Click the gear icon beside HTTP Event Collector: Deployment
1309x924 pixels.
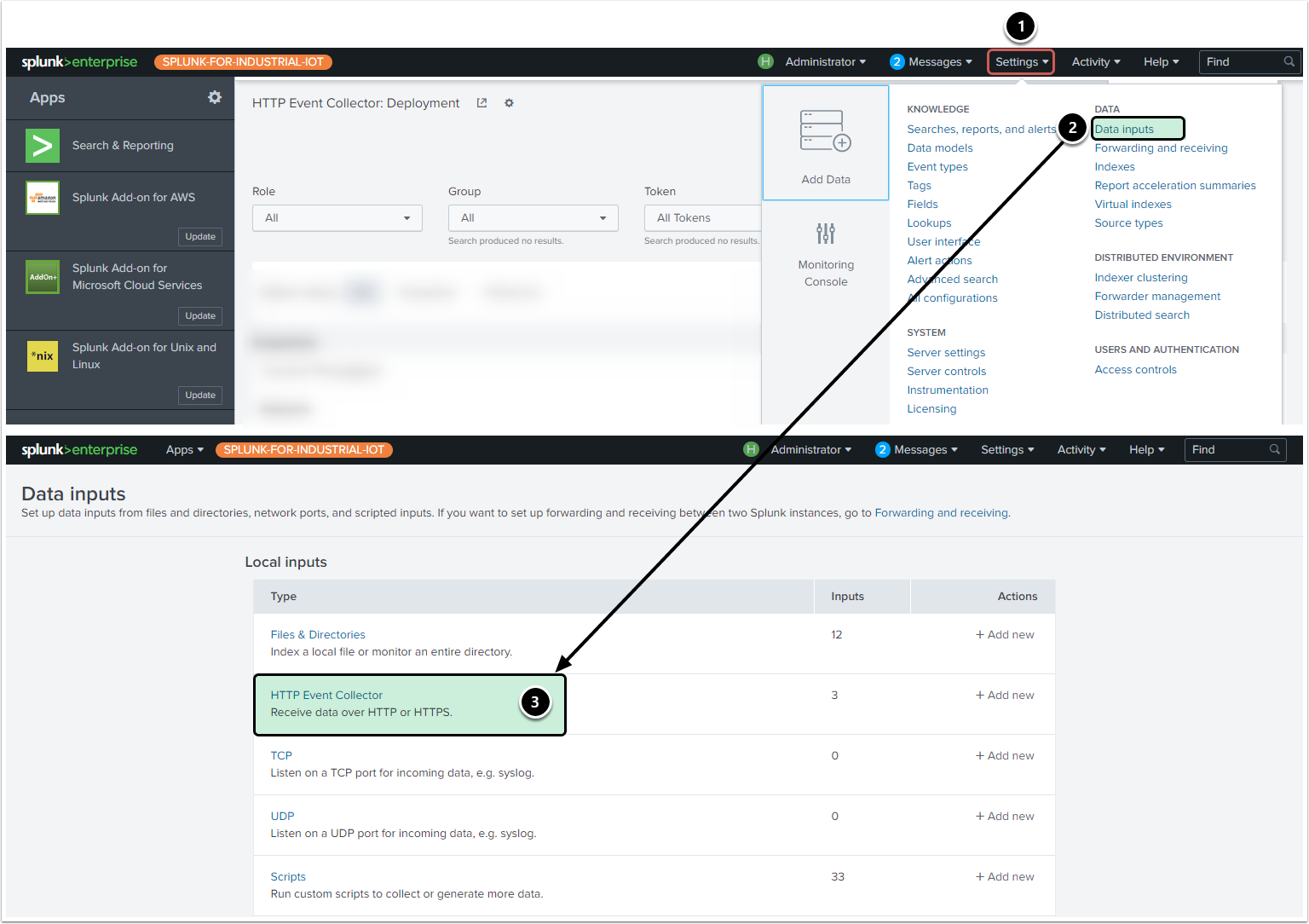(509, 103)
